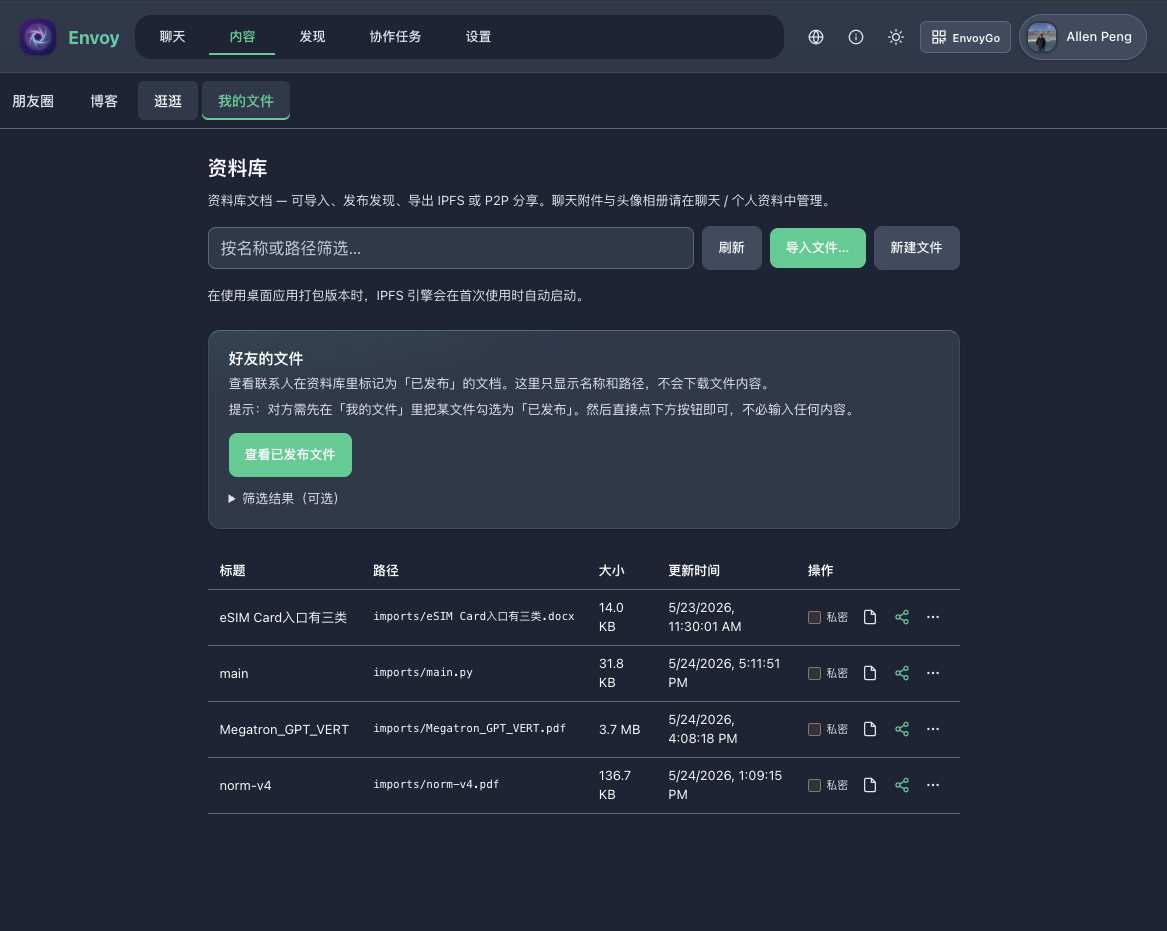1167x931 pixels.
Task: Share the eSIM Card file
Action: pos(902,617)
